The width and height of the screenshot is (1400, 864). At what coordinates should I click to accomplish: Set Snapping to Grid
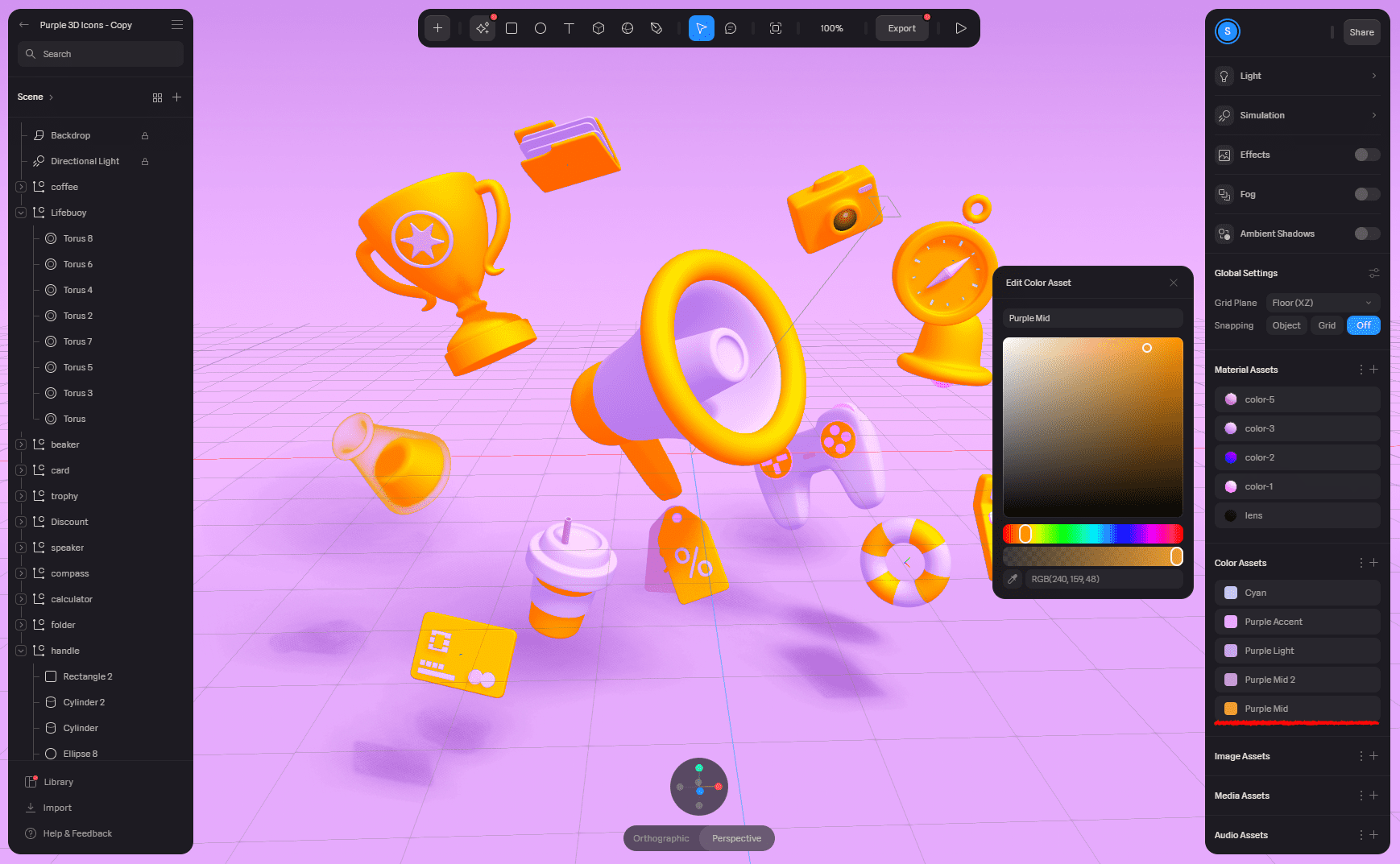[1327, 325]
